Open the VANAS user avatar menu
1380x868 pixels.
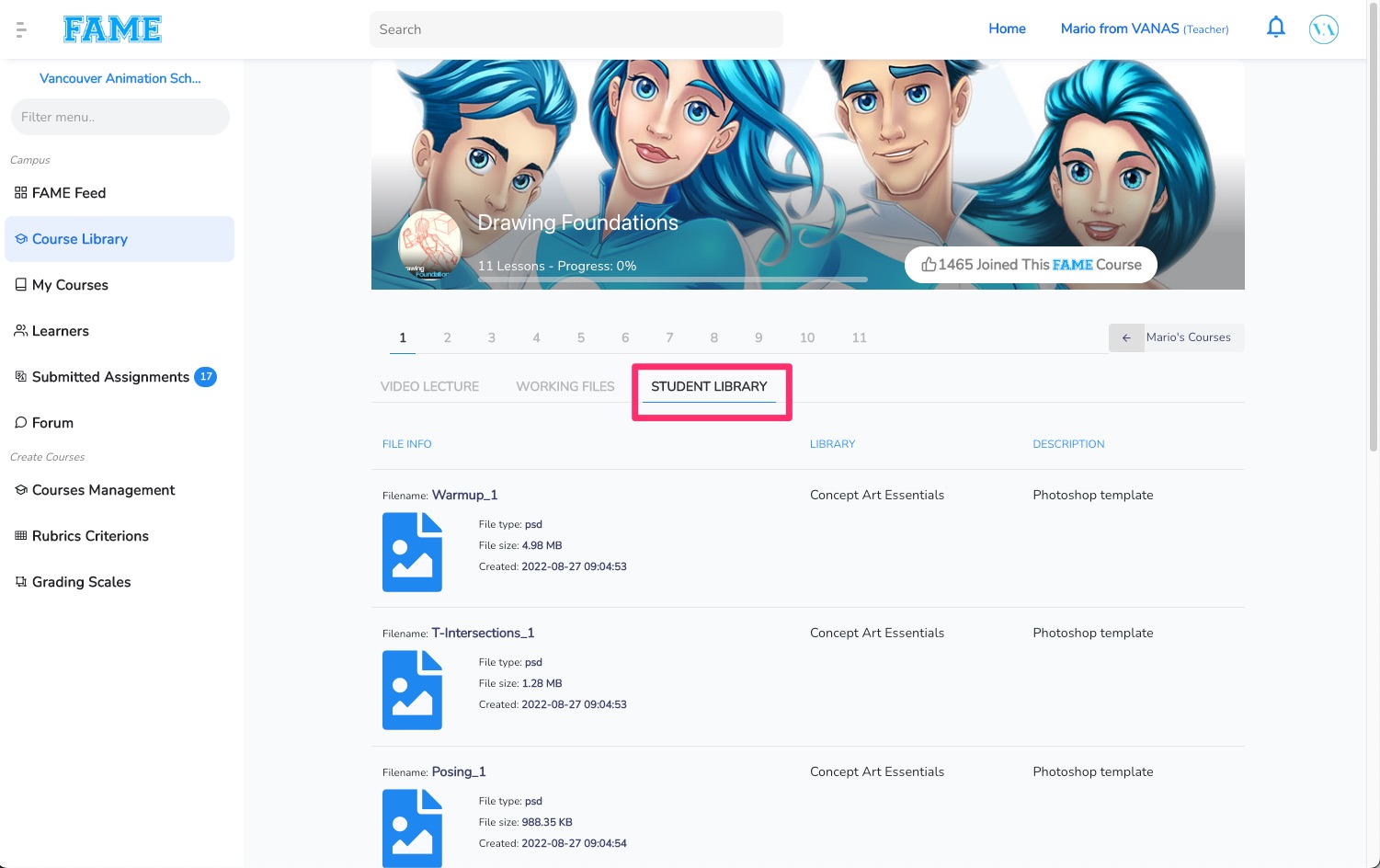pos(1324,29)
